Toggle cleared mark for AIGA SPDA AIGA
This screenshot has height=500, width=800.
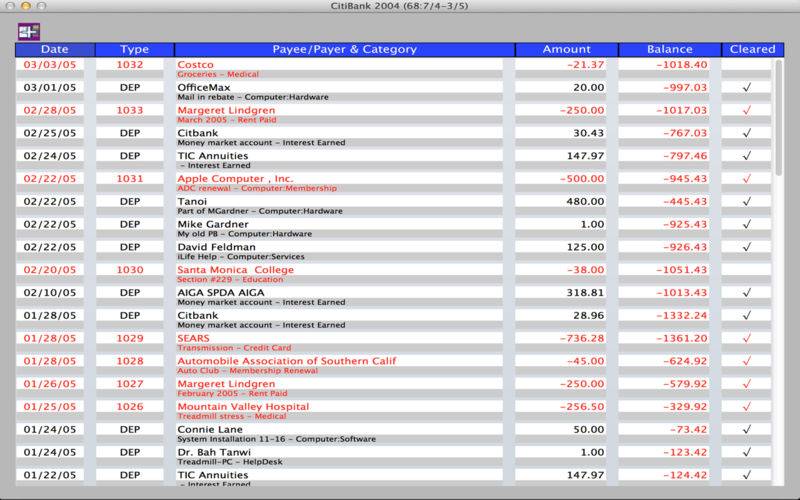[x=746, y=293]
